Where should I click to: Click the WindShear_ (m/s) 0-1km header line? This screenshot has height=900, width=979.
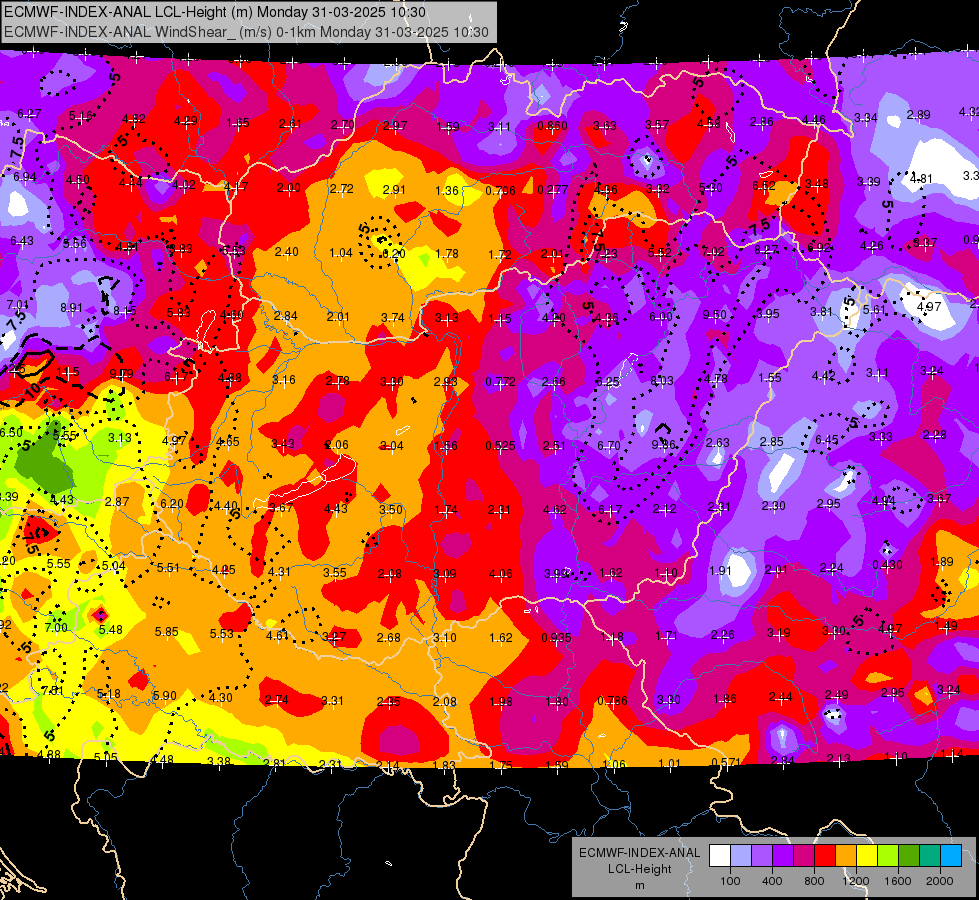(246, 32)
